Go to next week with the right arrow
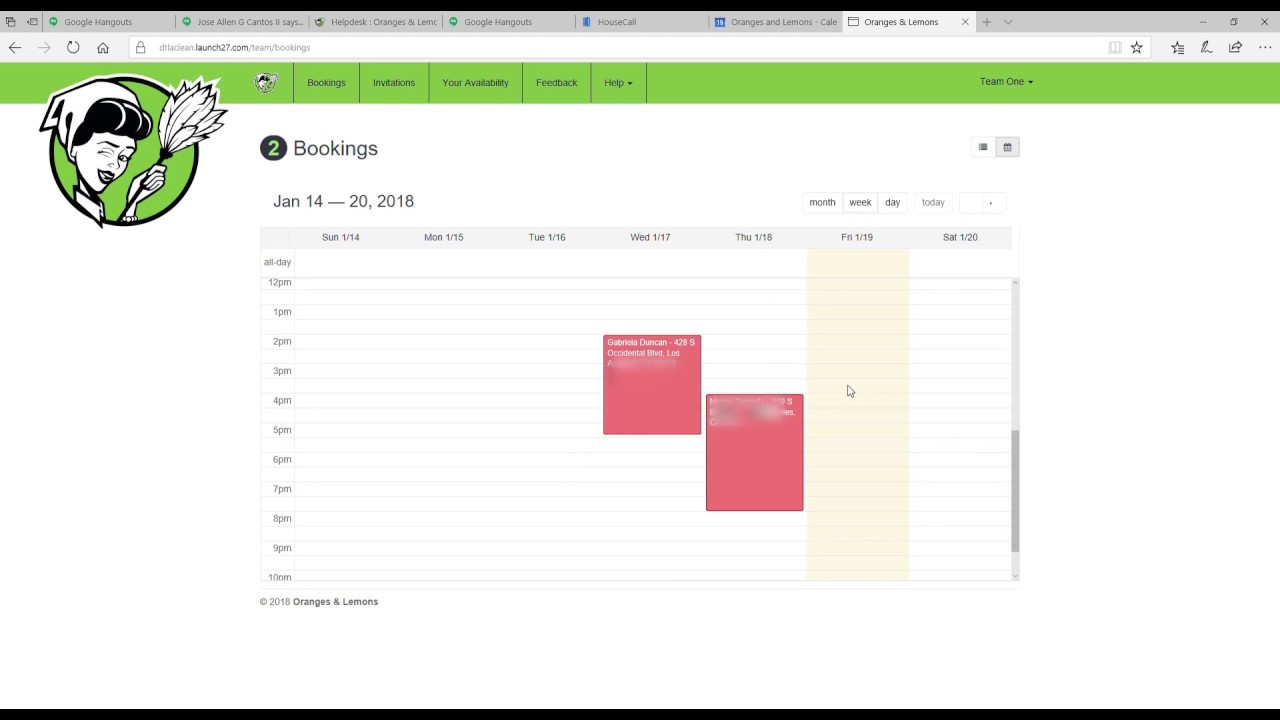1280x720 pixels. (x=991, y=202)
